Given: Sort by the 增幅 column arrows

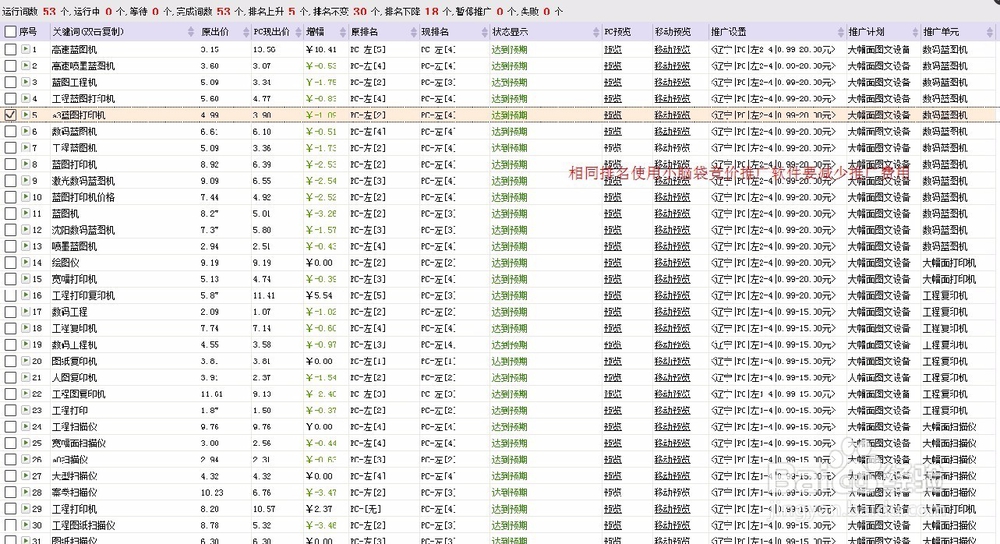Looking at the screenshot, I should [x=343, y=32].
